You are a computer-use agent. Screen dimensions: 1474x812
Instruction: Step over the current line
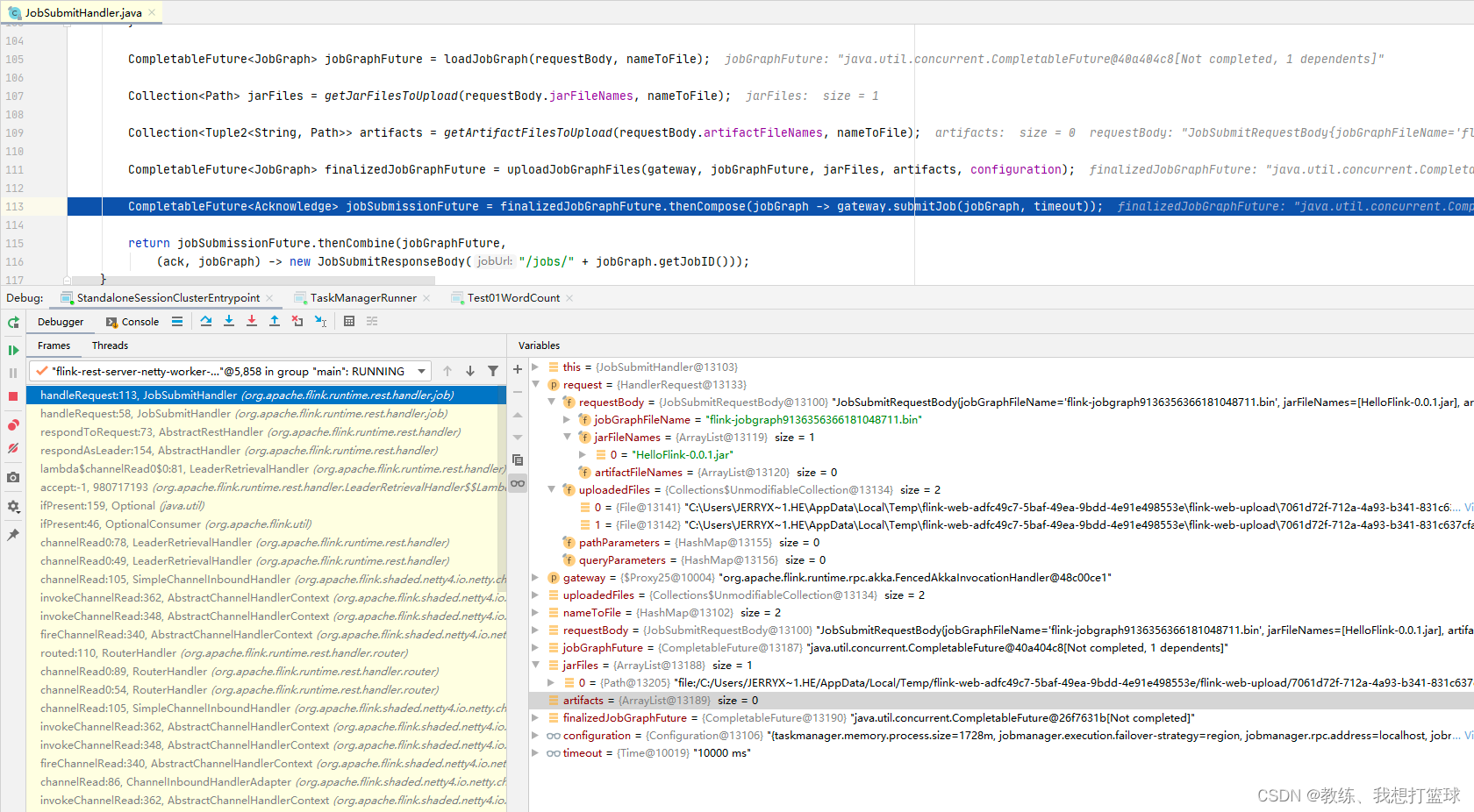206,321
